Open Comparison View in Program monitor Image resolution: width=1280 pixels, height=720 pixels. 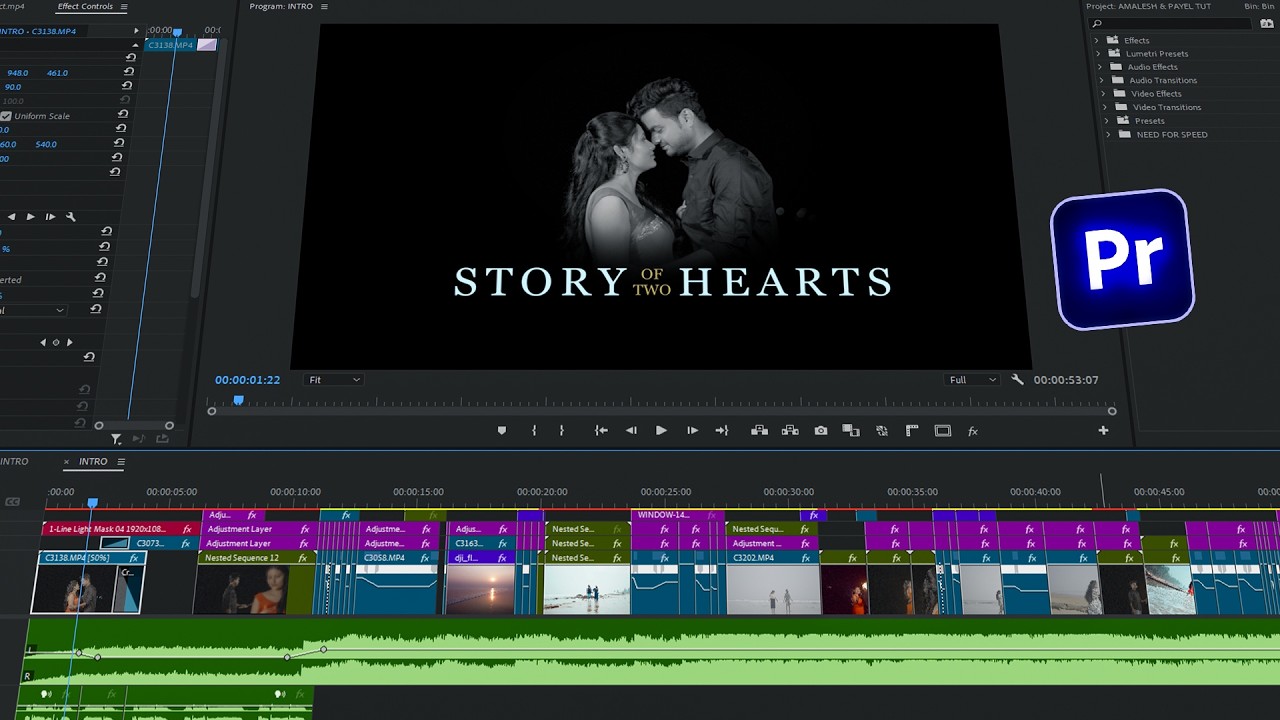(x=851, y=430)
